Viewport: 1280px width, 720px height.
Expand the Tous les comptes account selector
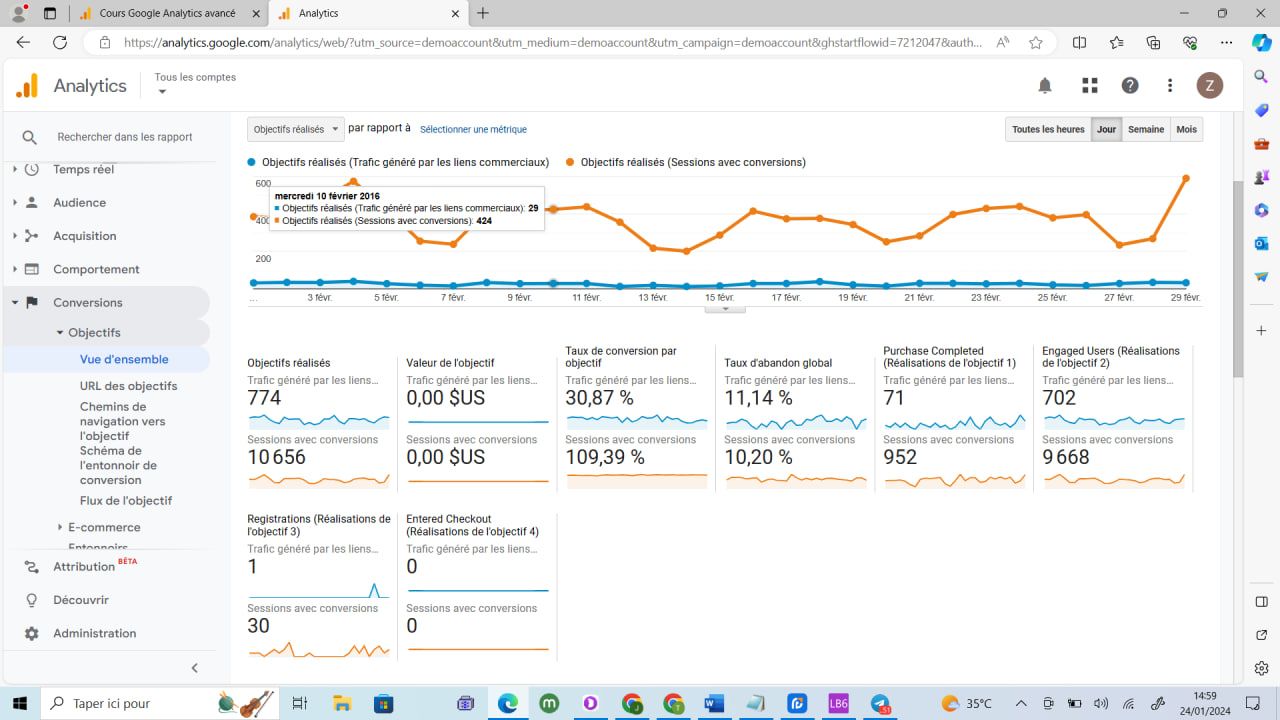(195, 84)
